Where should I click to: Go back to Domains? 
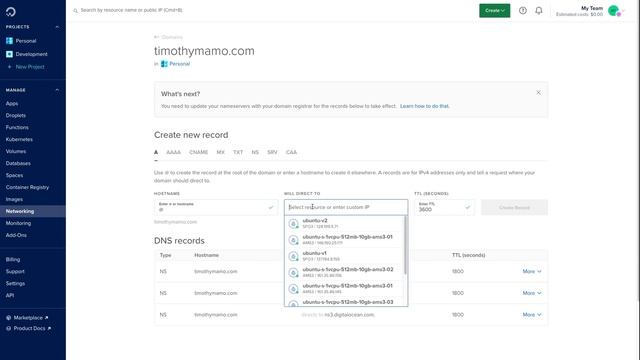pyautogui.click(x=168, y=37)
